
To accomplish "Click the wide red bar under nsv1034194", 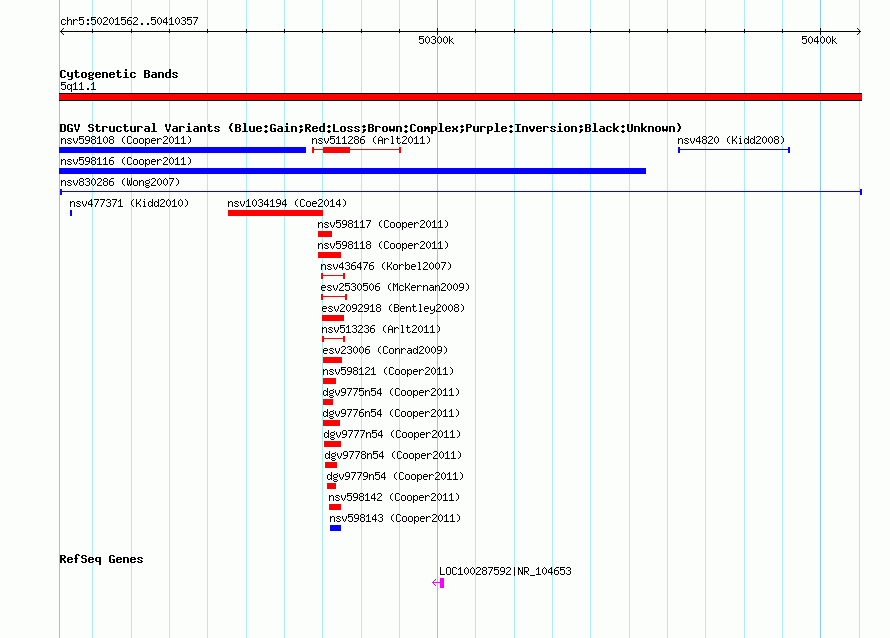I will tap(275, 213).
